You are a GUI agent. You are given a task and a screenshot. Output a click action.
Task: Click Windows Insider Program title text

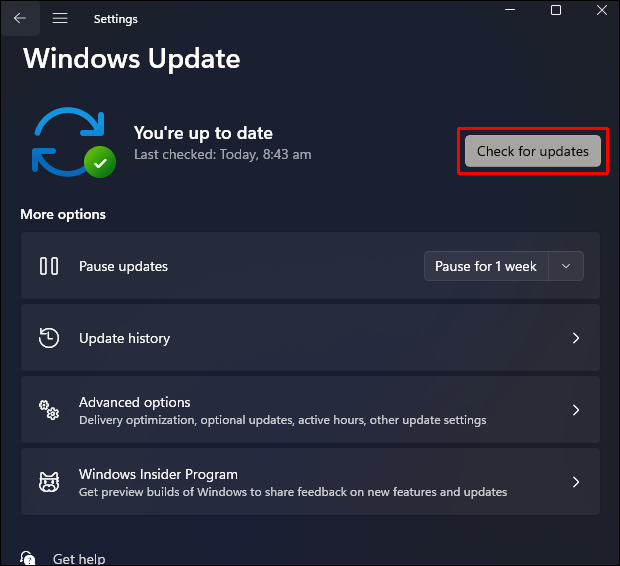158,474
